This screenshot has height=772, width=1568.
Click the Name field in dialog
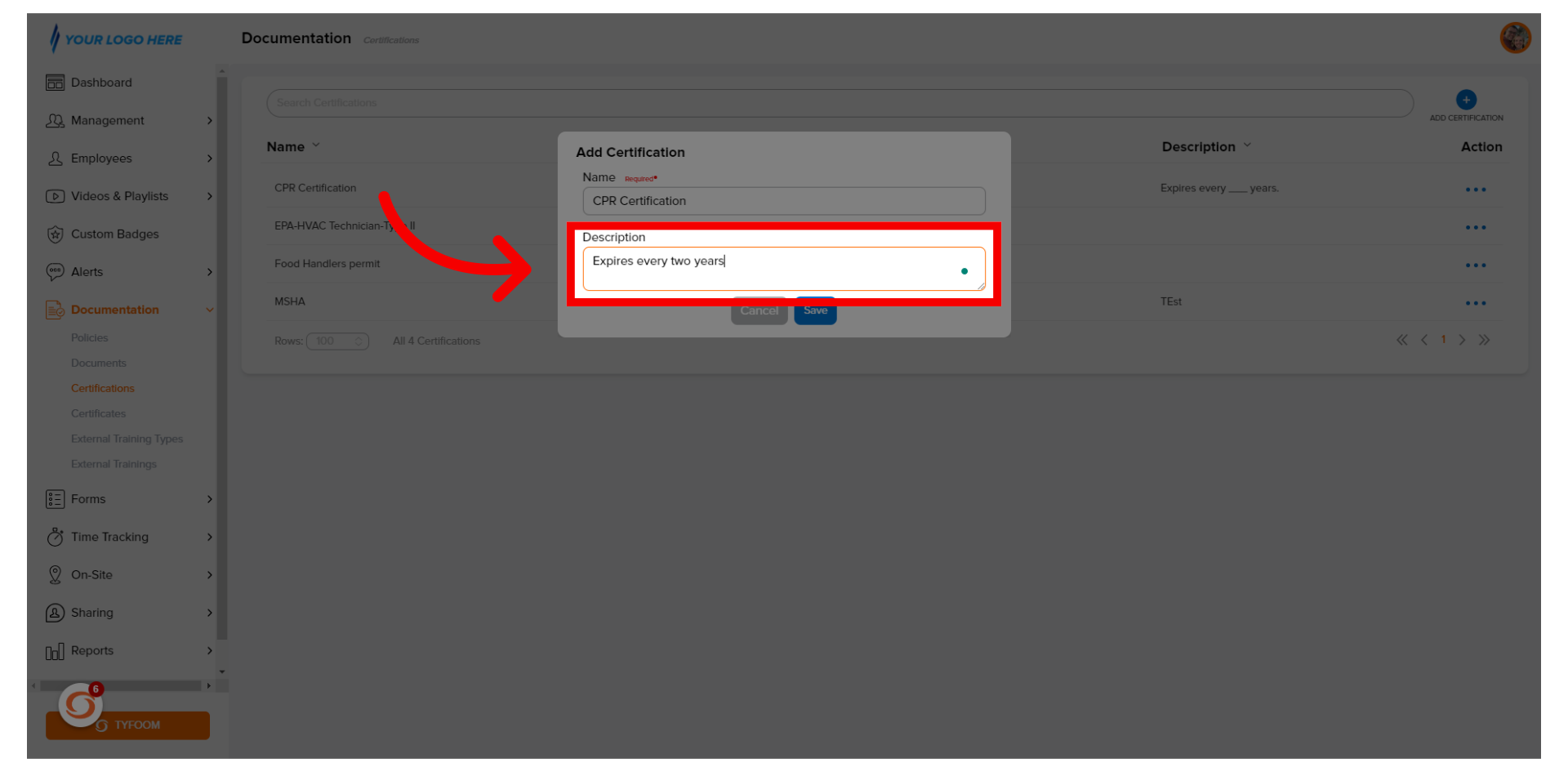tap(783, 201)
